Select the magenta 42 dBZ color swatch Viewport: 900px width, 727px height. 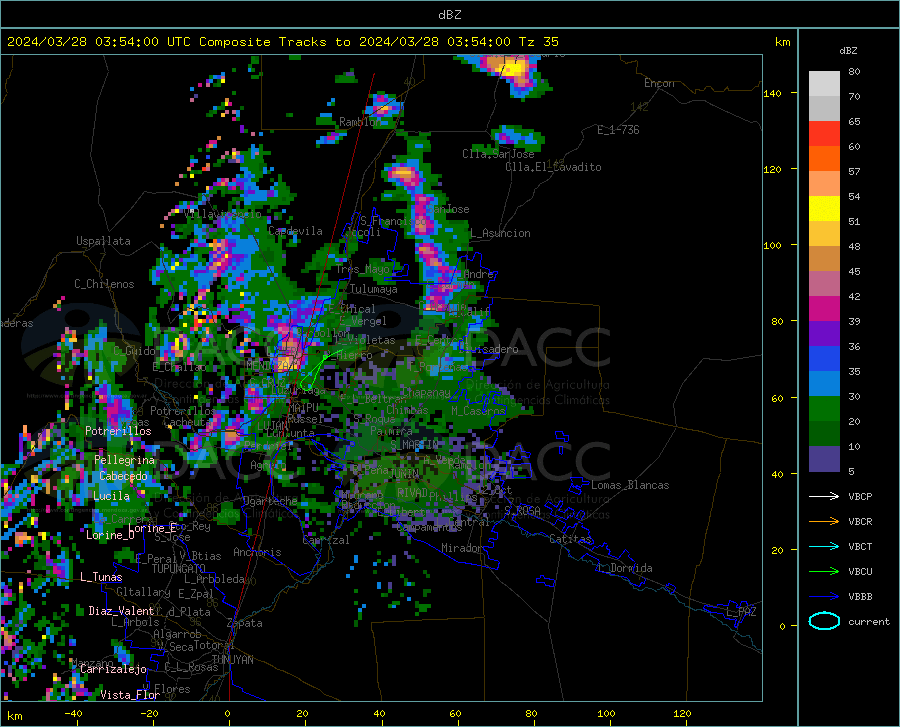[824, 309]
